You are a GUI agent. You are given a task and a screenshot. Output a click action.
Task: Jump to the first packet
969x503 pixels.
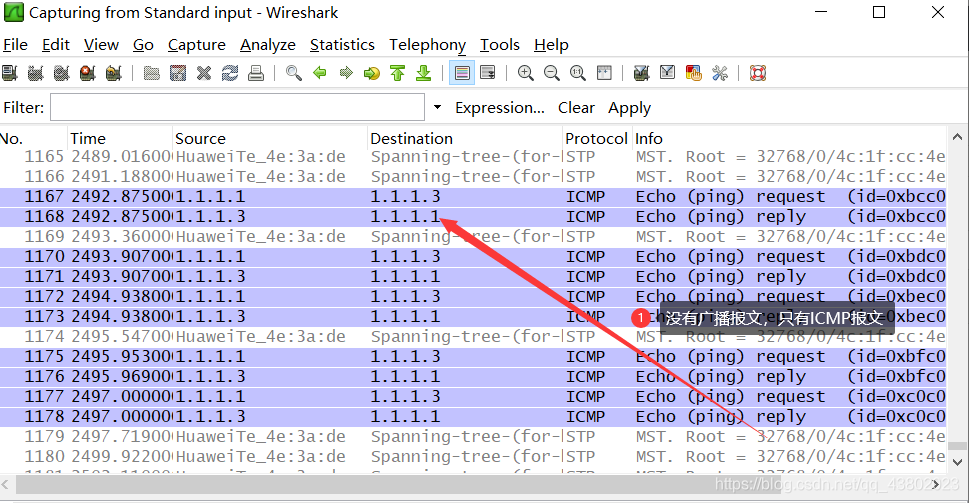(x=398, y=73)
